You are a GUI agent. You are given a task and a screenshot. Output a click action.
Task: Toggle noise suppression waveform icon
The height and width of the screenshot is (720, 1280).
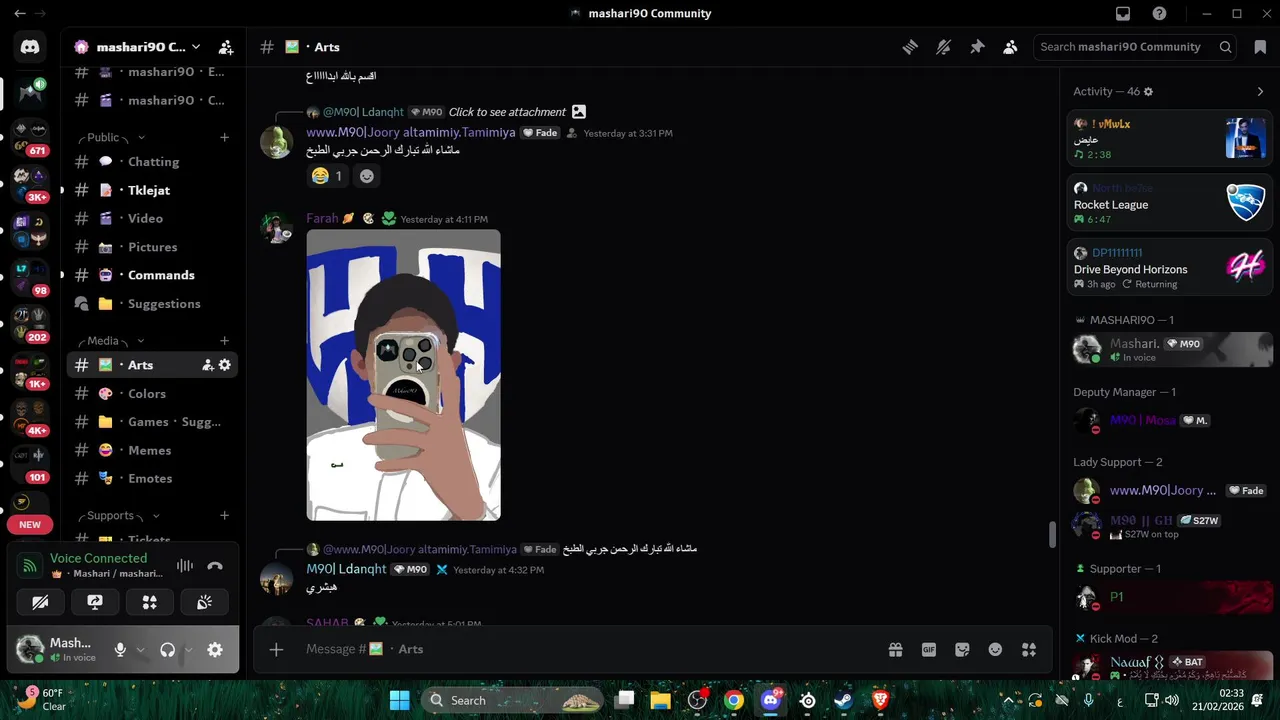185,566
